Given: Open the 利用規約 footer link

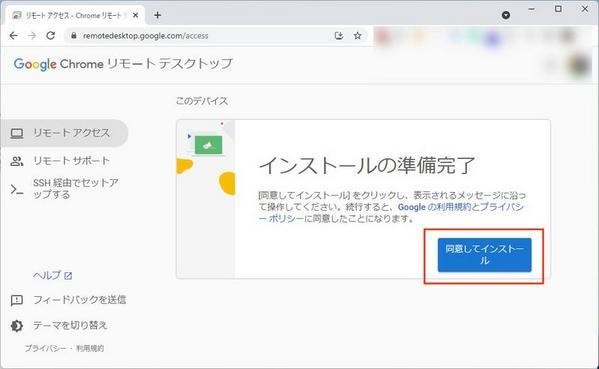Looking at the screenshot, I should coord(90,348).
